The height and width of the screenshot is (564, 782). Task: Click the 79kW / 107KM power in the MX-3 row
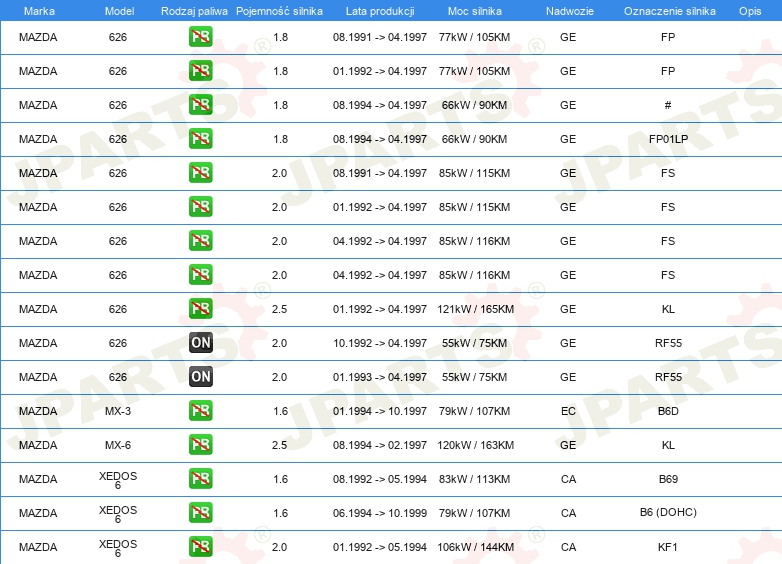coord(474,411)
